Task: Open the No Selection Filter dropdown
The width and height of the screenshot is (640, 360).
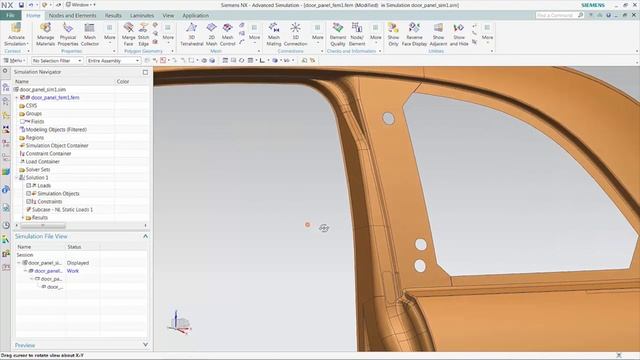Action: (x=57, y=60)
